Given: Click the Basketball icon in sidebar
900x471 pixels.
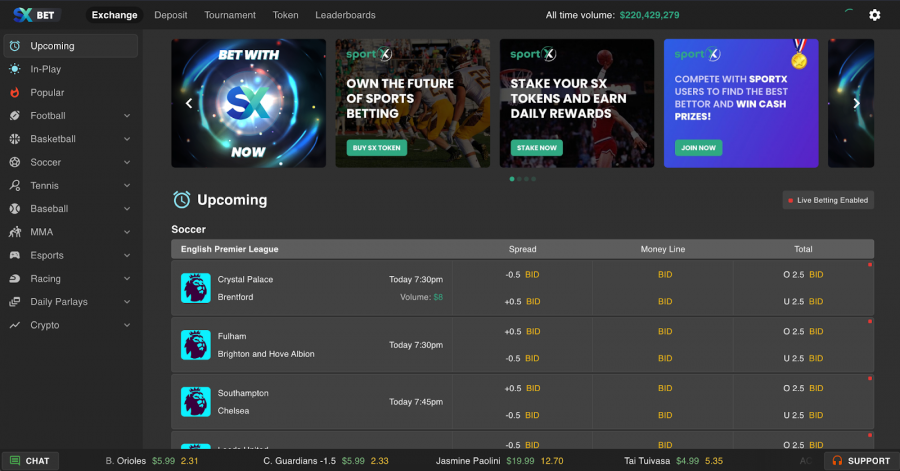Looking at the screenshot, I should click(x=15, y=139).
